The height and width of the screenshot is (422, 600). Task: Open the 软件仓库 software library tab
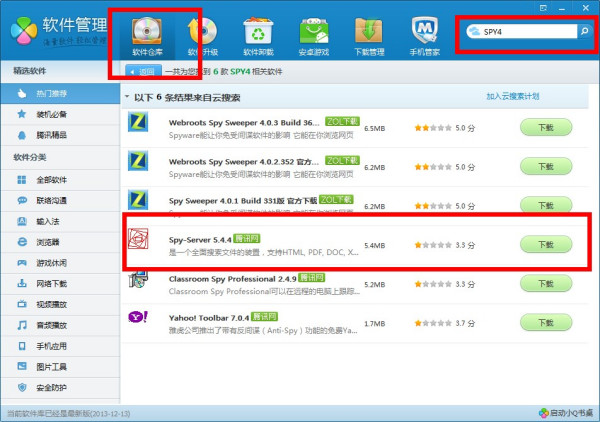point(147,36)
